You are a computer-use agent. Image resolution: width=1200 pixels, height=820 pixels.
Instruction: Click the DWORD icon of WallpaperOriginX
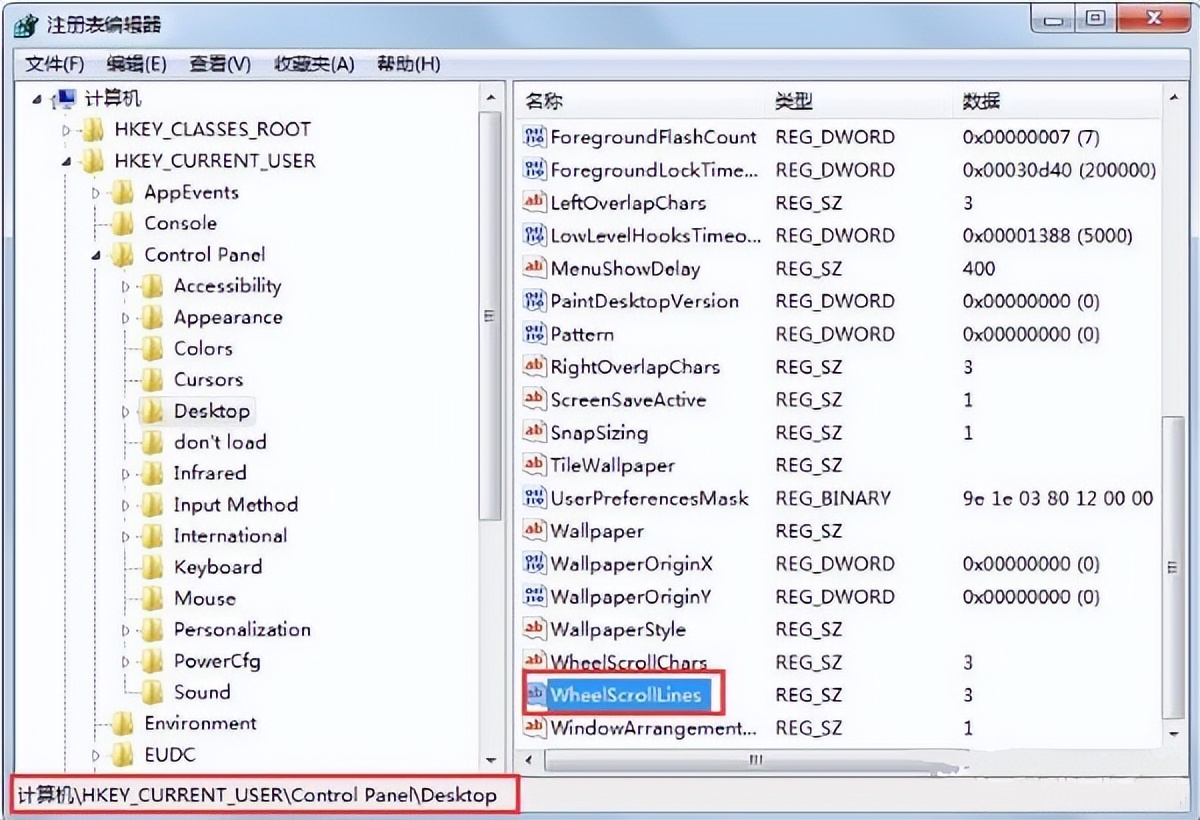(535, 564)
